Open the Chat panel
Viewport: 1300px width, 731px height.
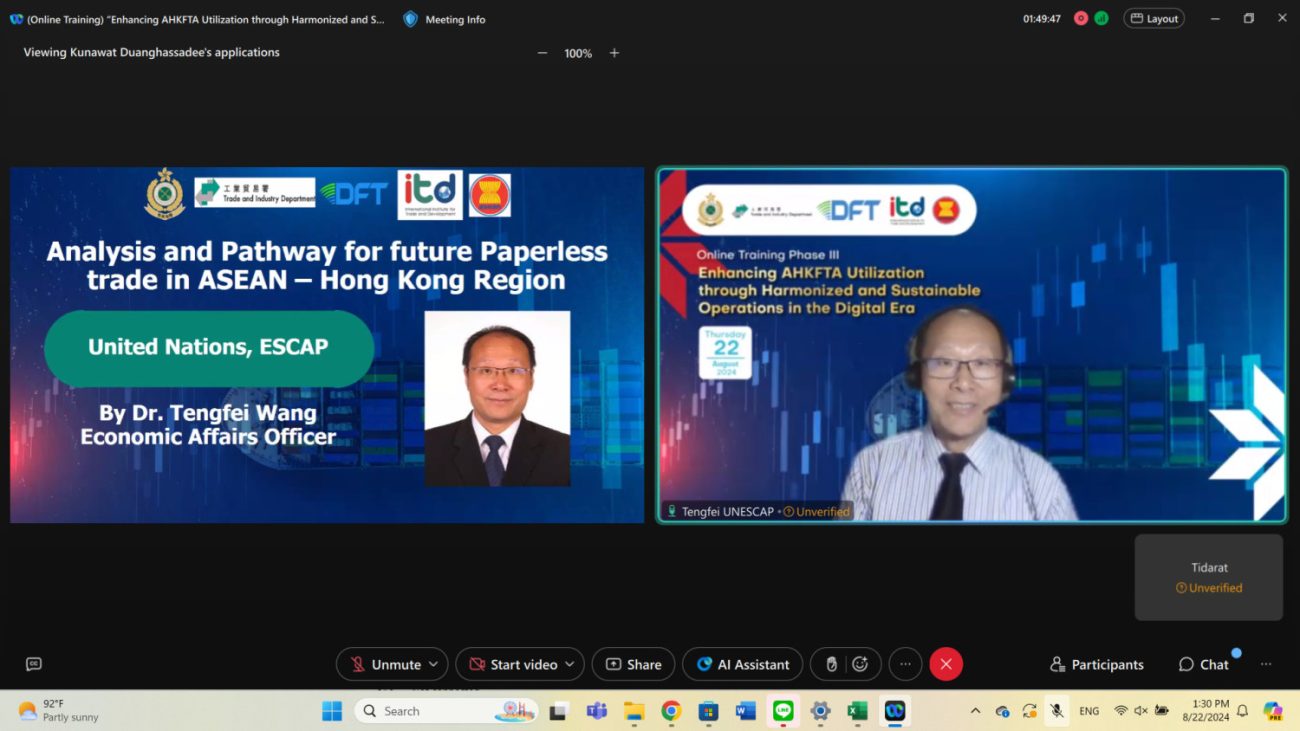pyautogui.click(x=1204, y=664)
